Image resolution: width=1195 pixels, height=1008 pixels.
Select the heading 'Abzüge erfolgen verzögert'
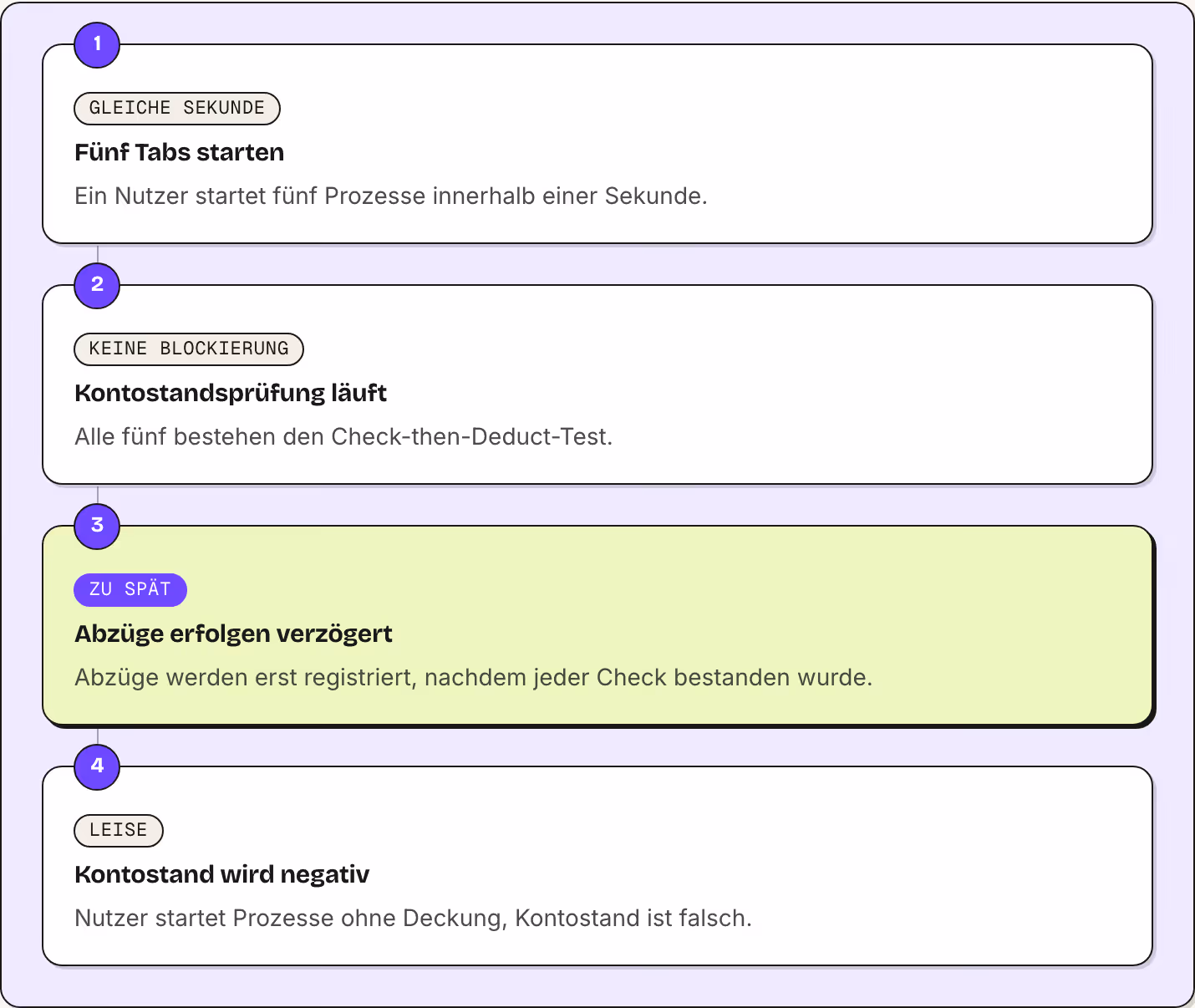click(x=233, y=634)
